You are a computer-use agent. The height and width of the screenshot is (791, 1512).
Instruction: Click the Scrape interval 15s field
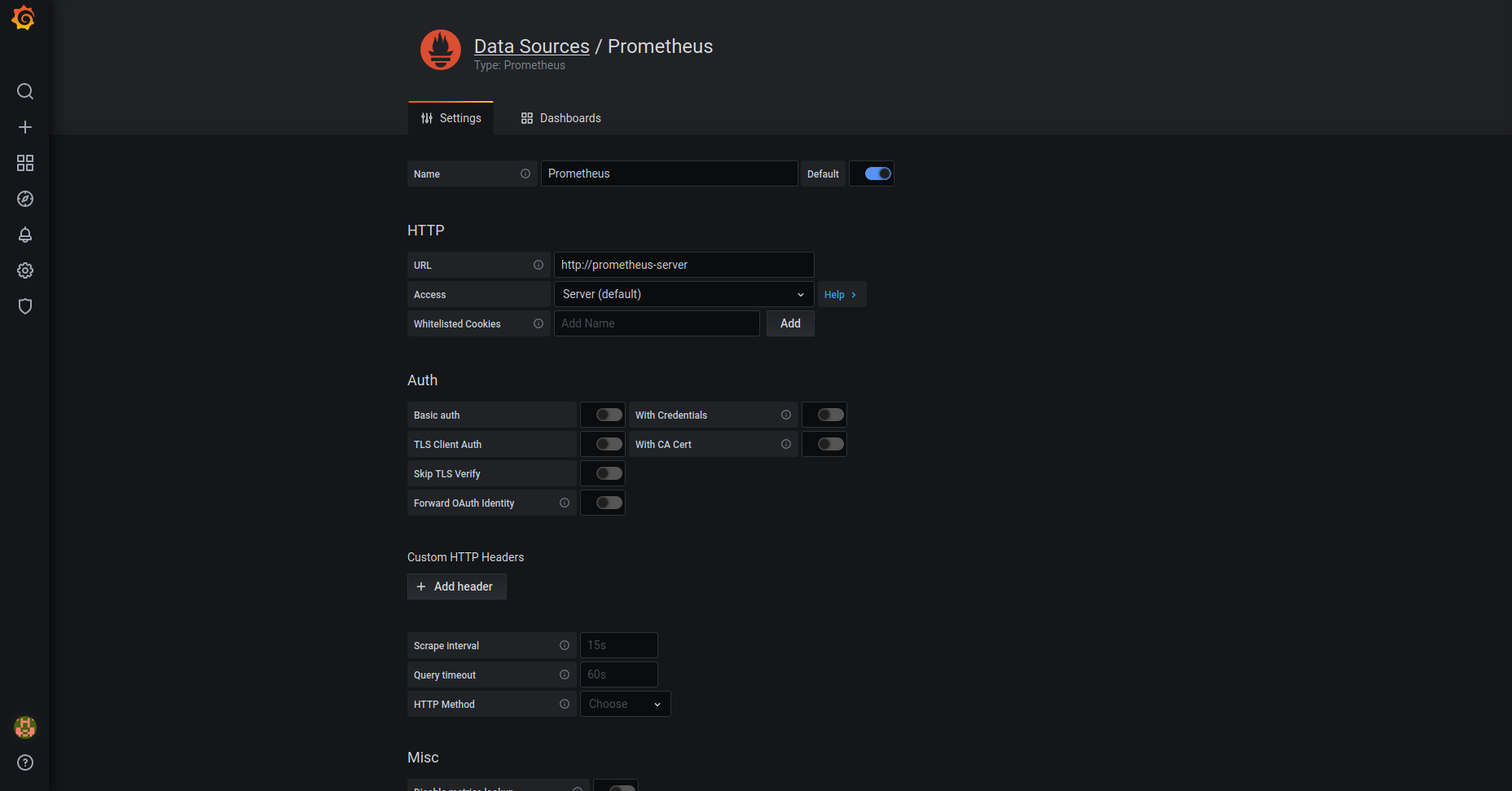[x=619, y=645]
